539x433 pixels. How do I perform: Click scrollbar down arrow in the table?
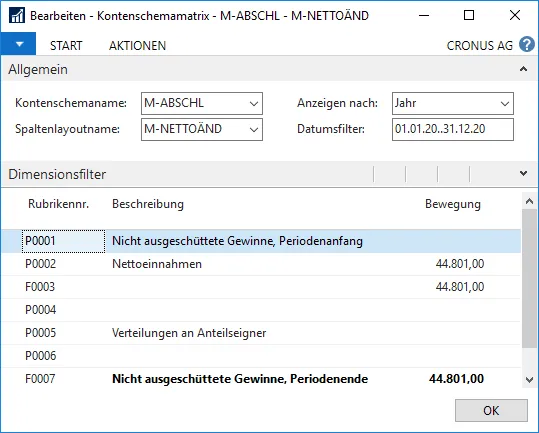529,380
